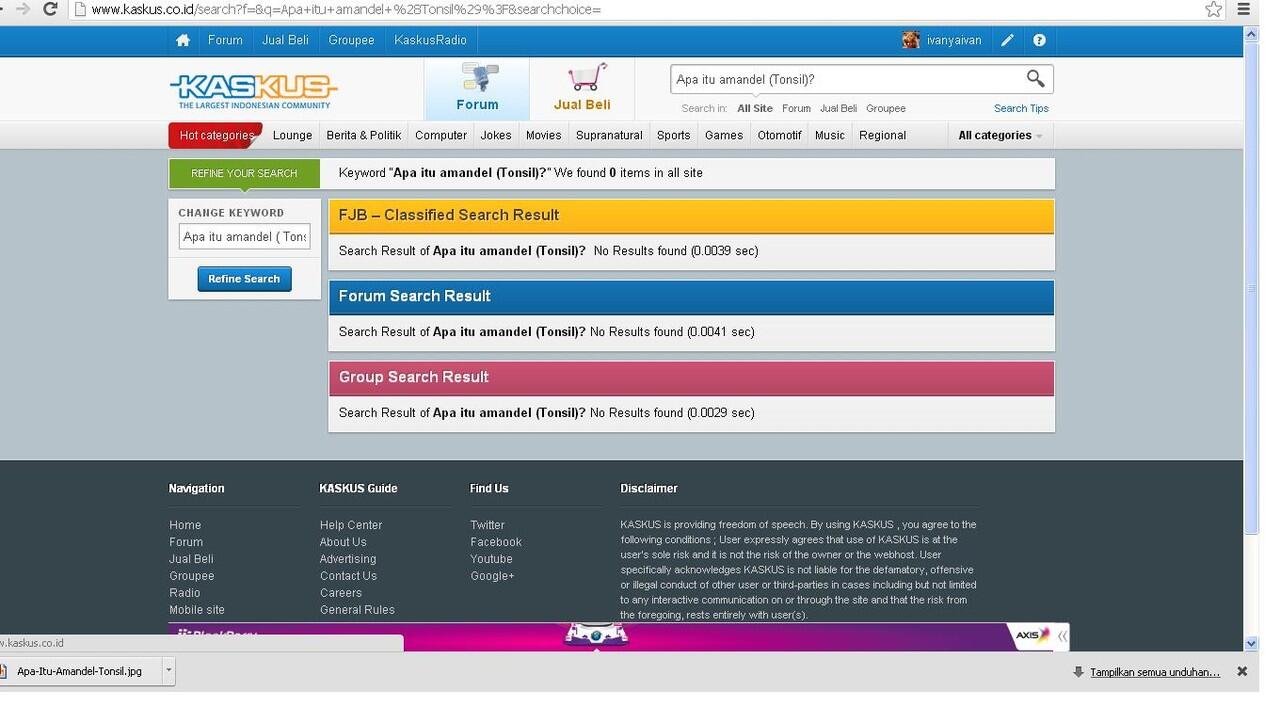Click Tampilkan semua unduhan link
1280x723 pixels.
pyautogui.click(x=1155, y=672)
